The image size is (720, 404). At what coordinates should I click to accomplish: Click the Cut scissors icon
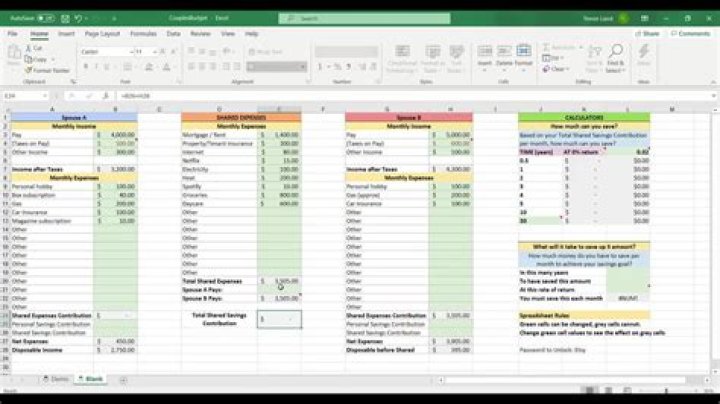(x=28, y=48)
